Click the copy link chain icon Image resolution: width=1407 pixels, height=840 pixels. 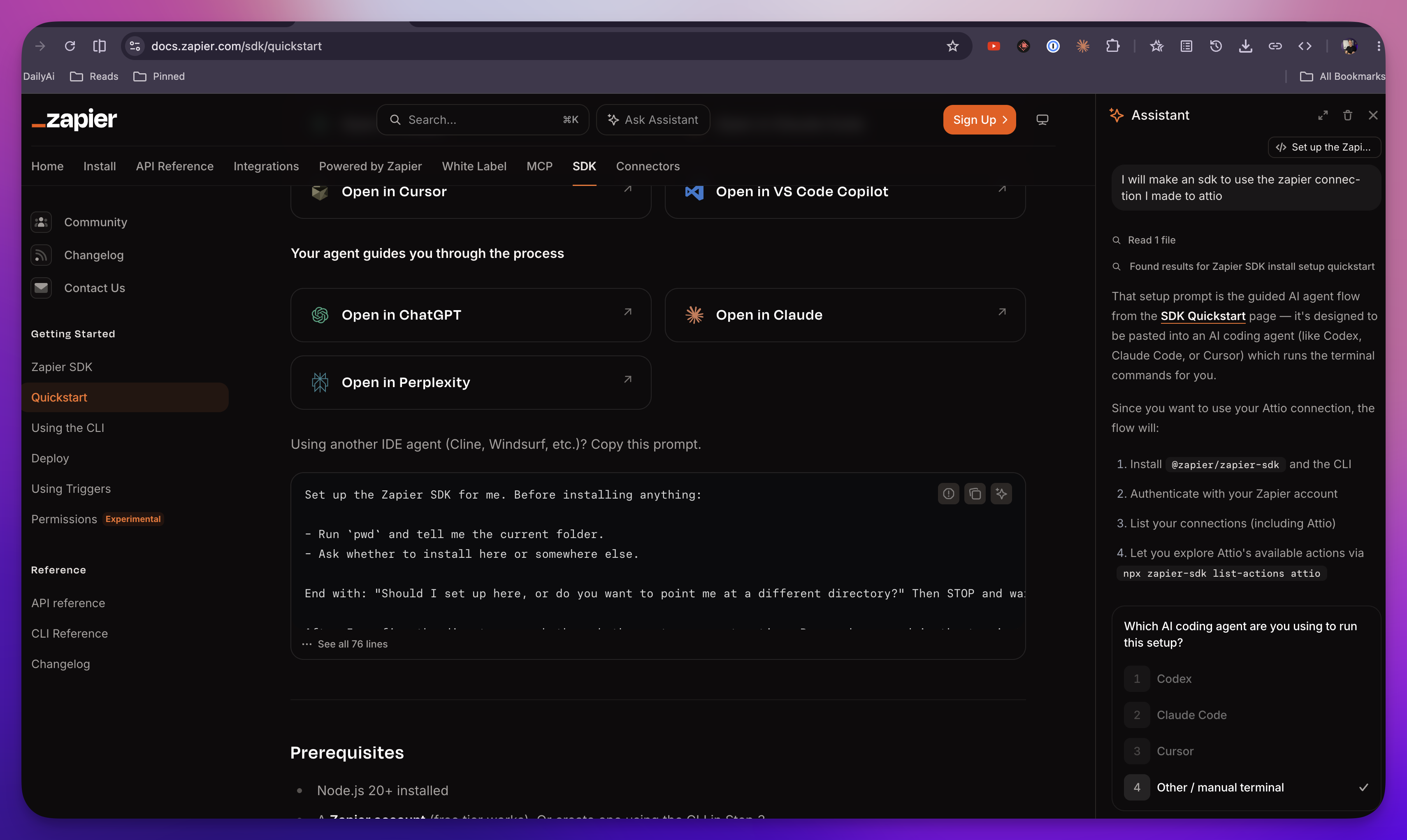1275,46
